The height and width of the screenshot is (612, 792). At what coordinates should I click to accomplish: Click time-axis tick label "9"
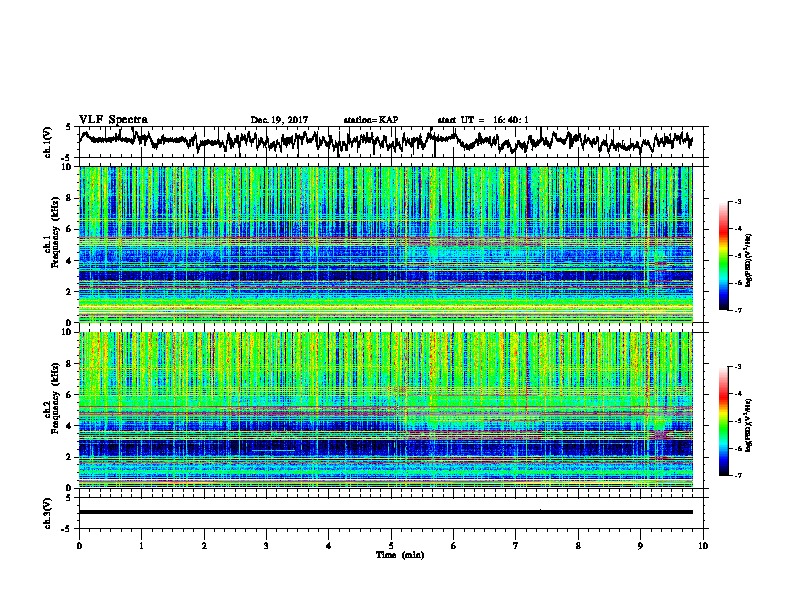pos(640,546)
